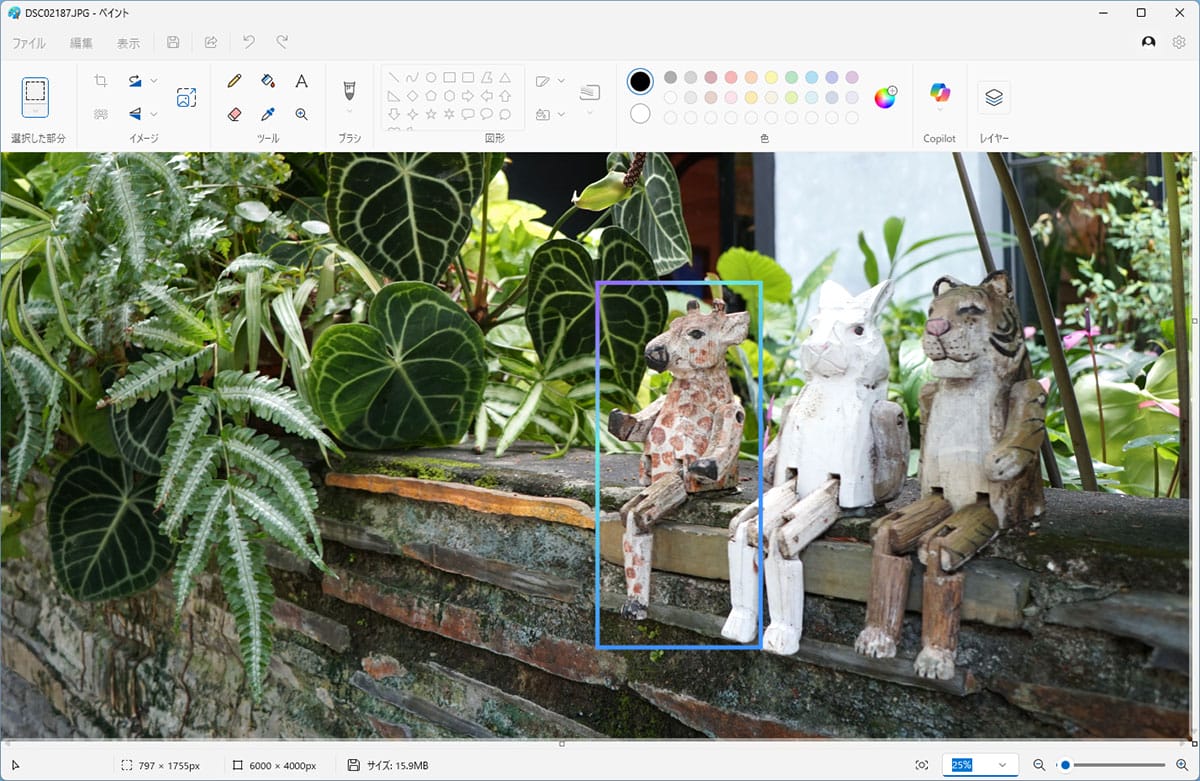
Task: Choose the five-point star shape
Action: tap(431, 114)
